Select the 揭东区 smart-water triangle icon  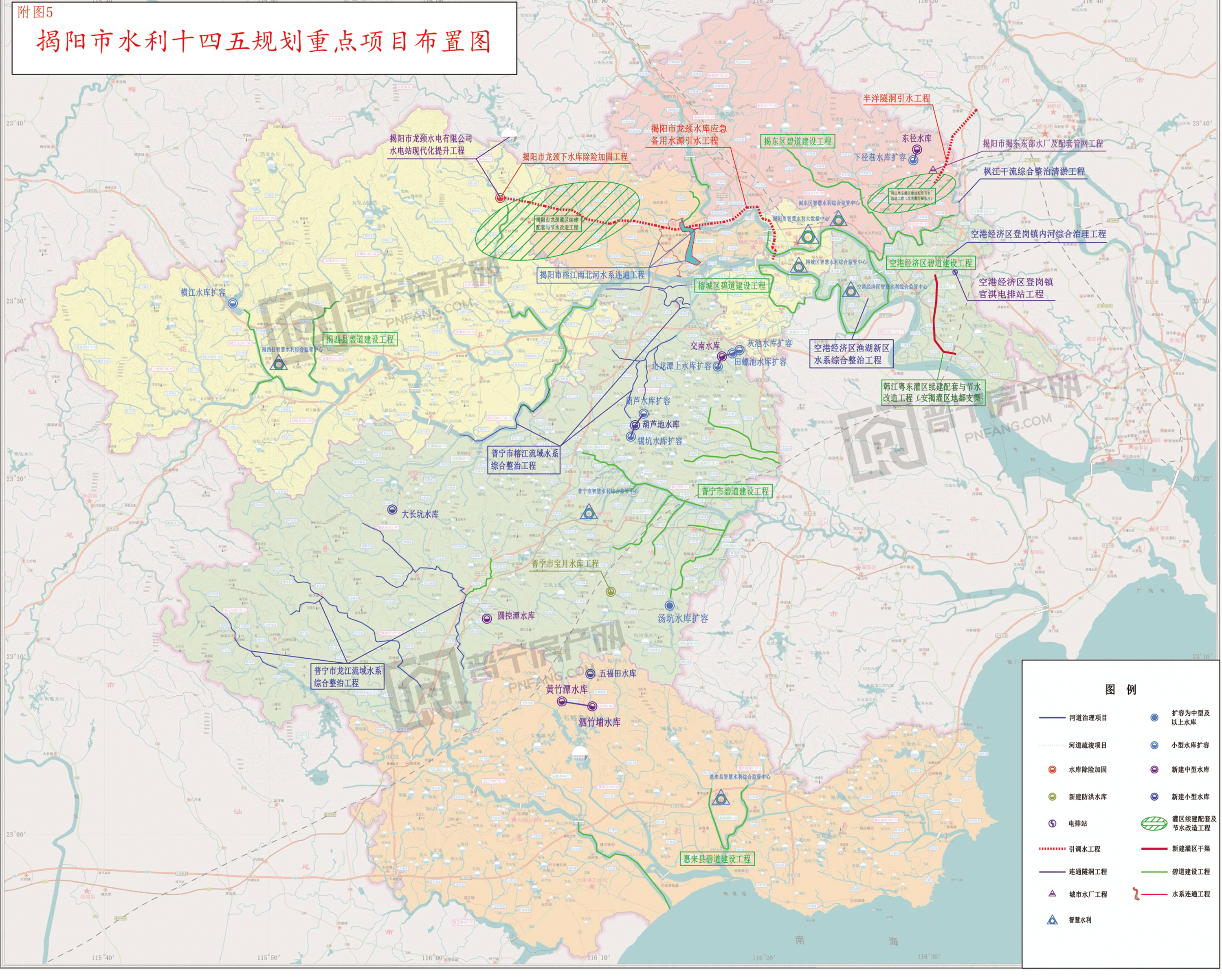pos(839,220)
